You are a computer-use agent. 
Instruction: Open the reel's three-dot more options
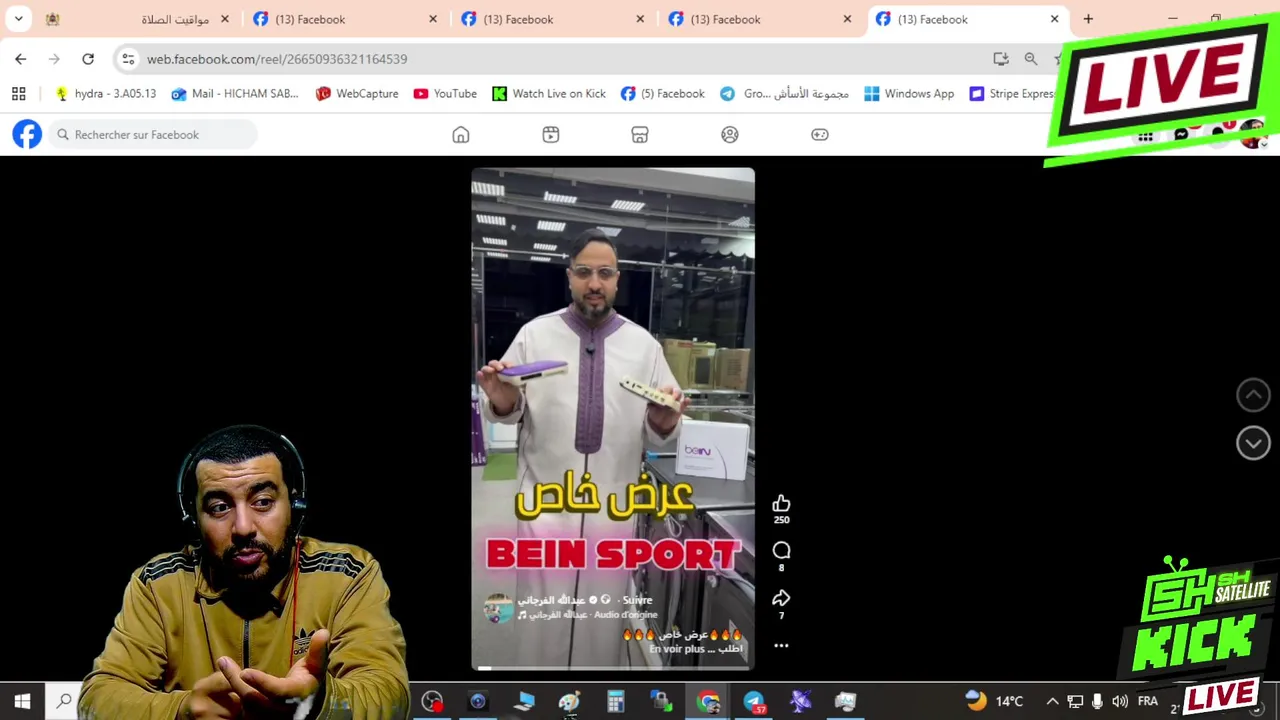coord(781,646)
